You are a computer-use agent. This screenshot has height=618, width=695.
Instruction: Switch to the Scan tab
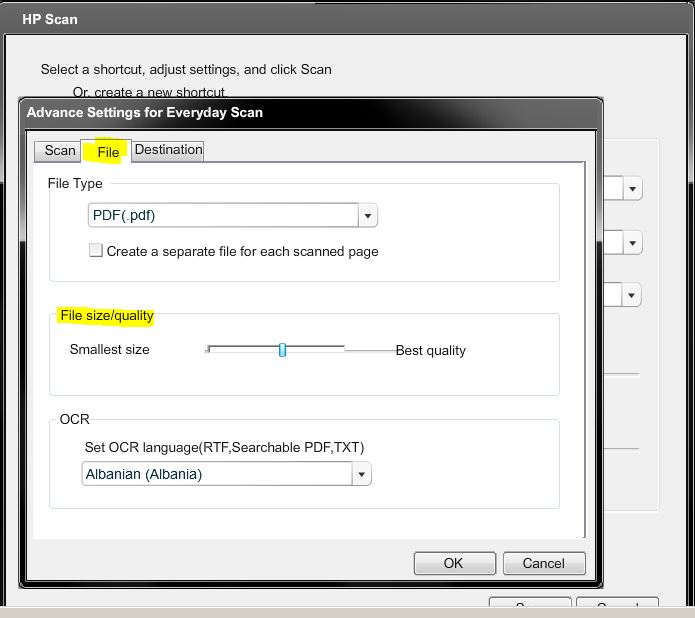[x=58, y=151]
